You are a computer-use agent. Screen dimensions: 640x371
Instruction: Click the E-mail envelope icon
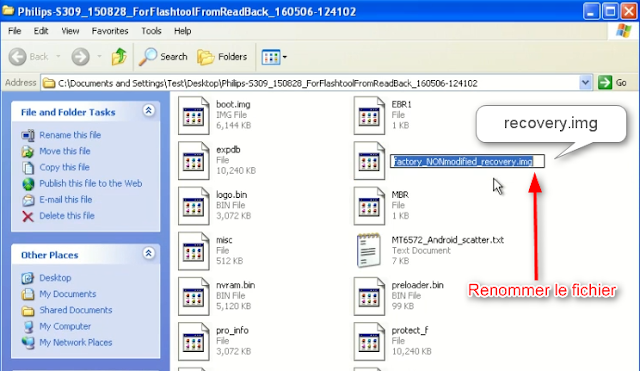point(28,200)
